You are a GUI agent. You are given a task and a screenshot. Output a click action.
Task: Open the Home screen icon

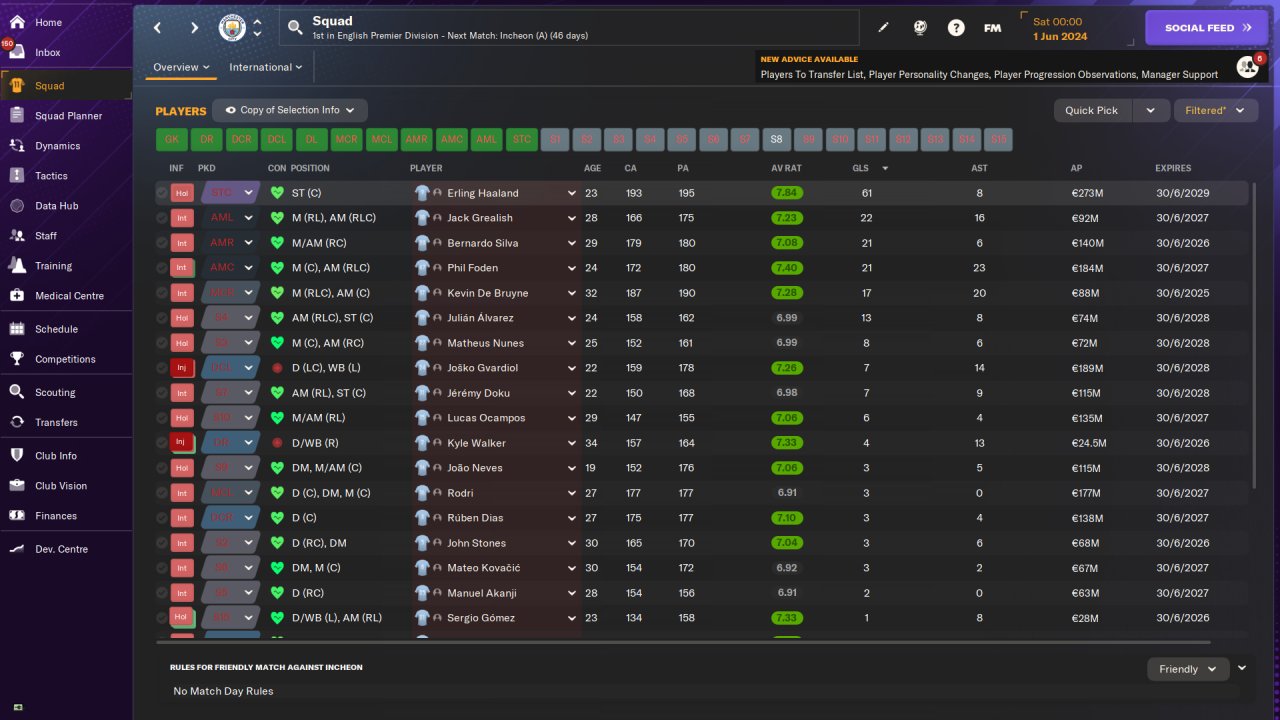pos(17,22)
